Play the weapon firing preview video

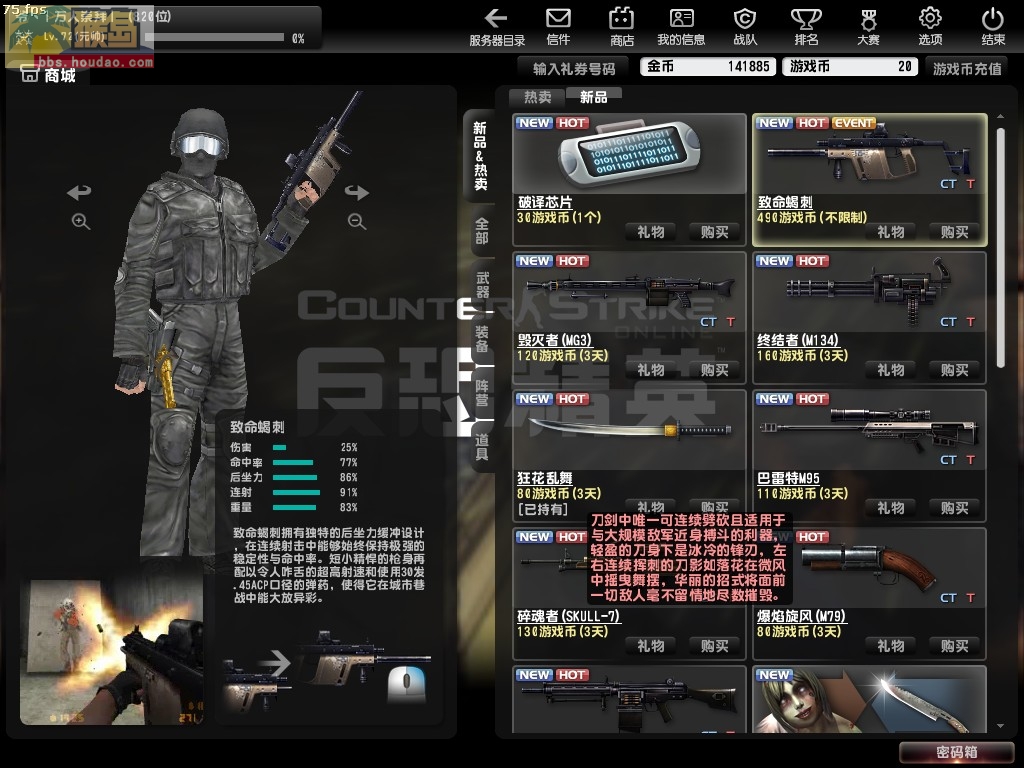pyautogui.click(x=112, y=653)
